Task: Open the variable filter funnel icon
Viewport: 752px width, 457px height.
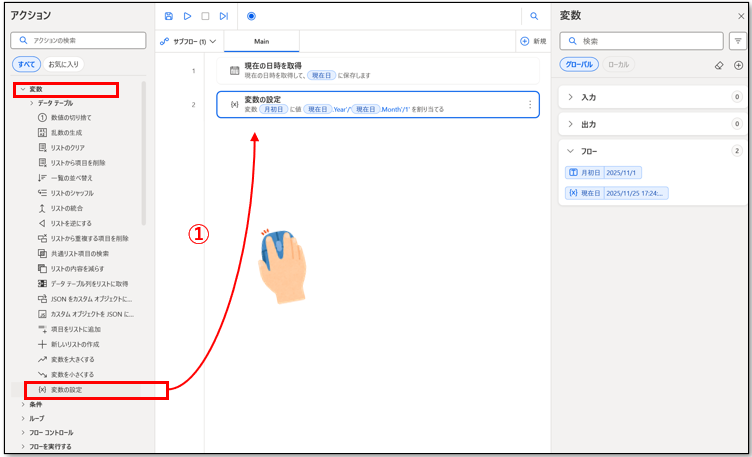Action: click(738, 41)
